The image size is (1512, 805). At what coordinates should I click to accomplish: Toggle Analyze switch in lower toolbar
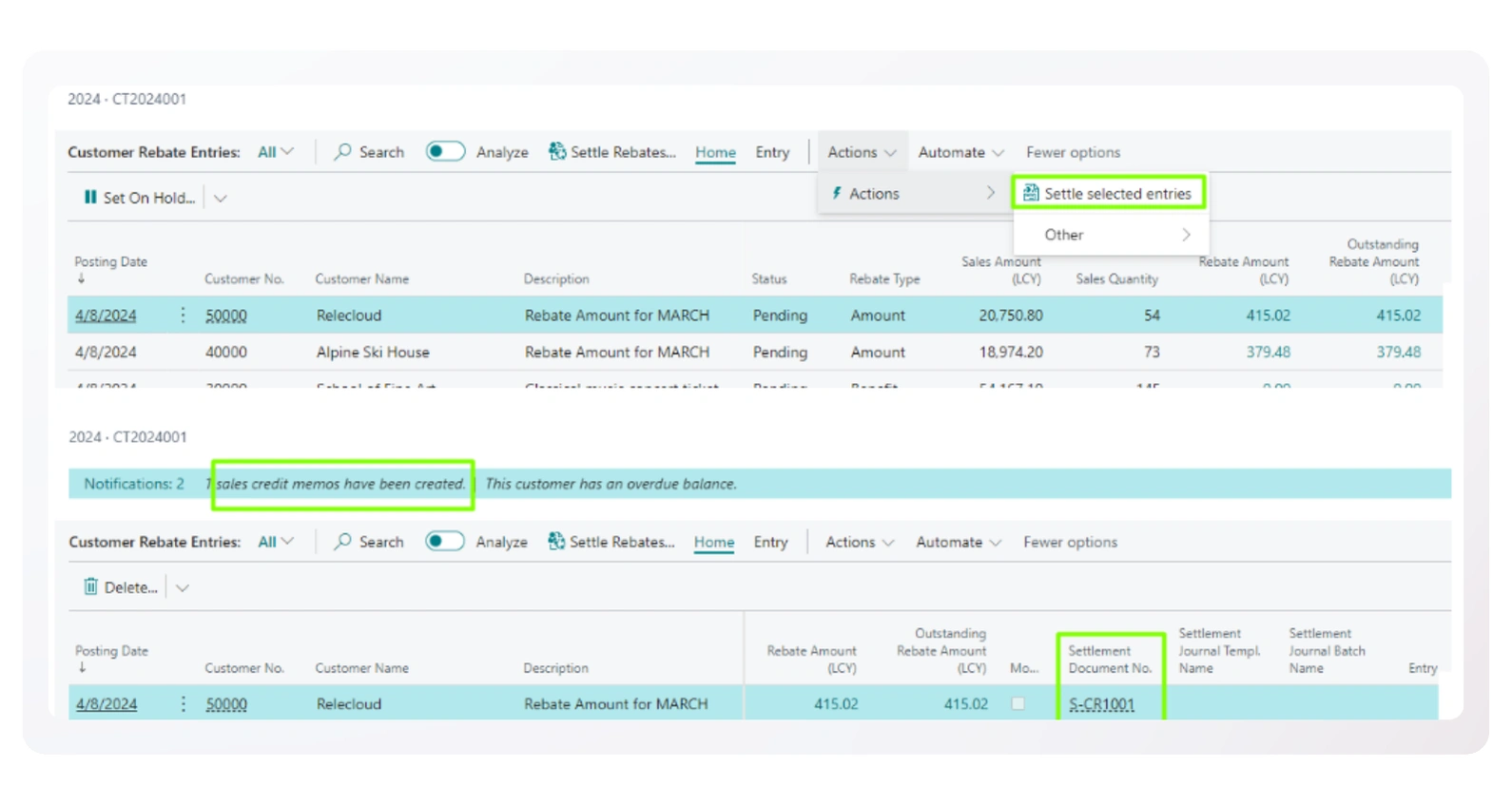coord(445,542)
